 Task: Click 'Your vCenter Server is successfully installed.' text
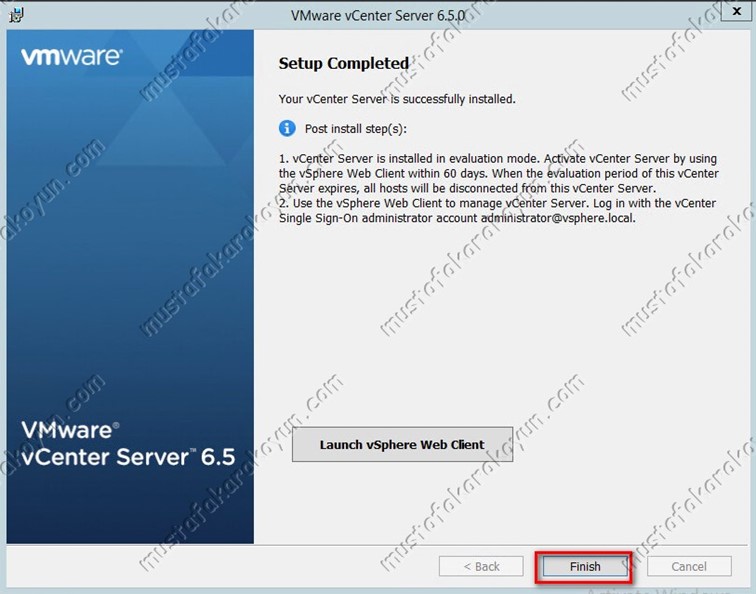point(397,99)
